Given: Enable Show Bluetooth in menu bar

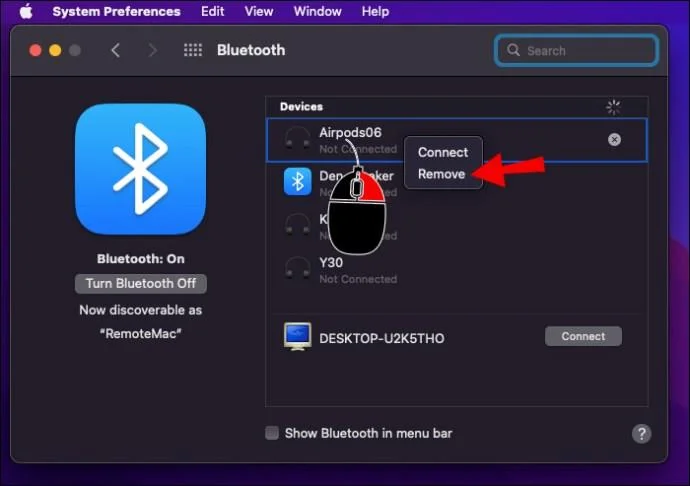Looking at the screenshot, I should point(272,433).
